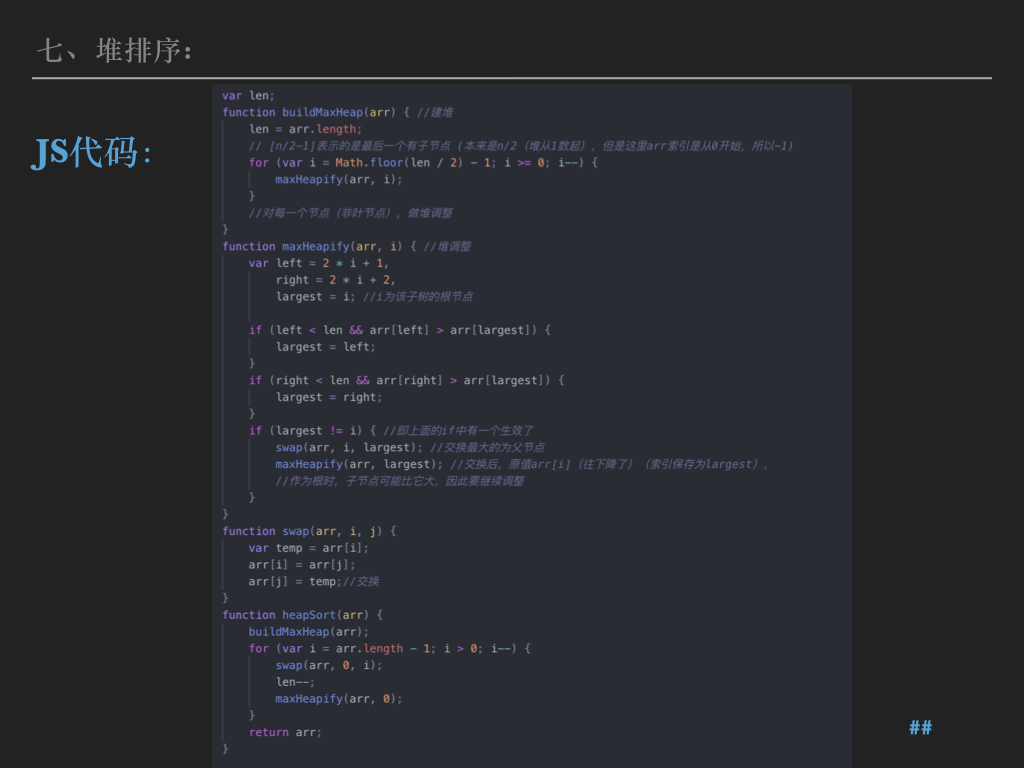Click the 'len = arr.length;' code line
The height and width of the screenshot is (768, 1024).
click(x=305, y=129)
